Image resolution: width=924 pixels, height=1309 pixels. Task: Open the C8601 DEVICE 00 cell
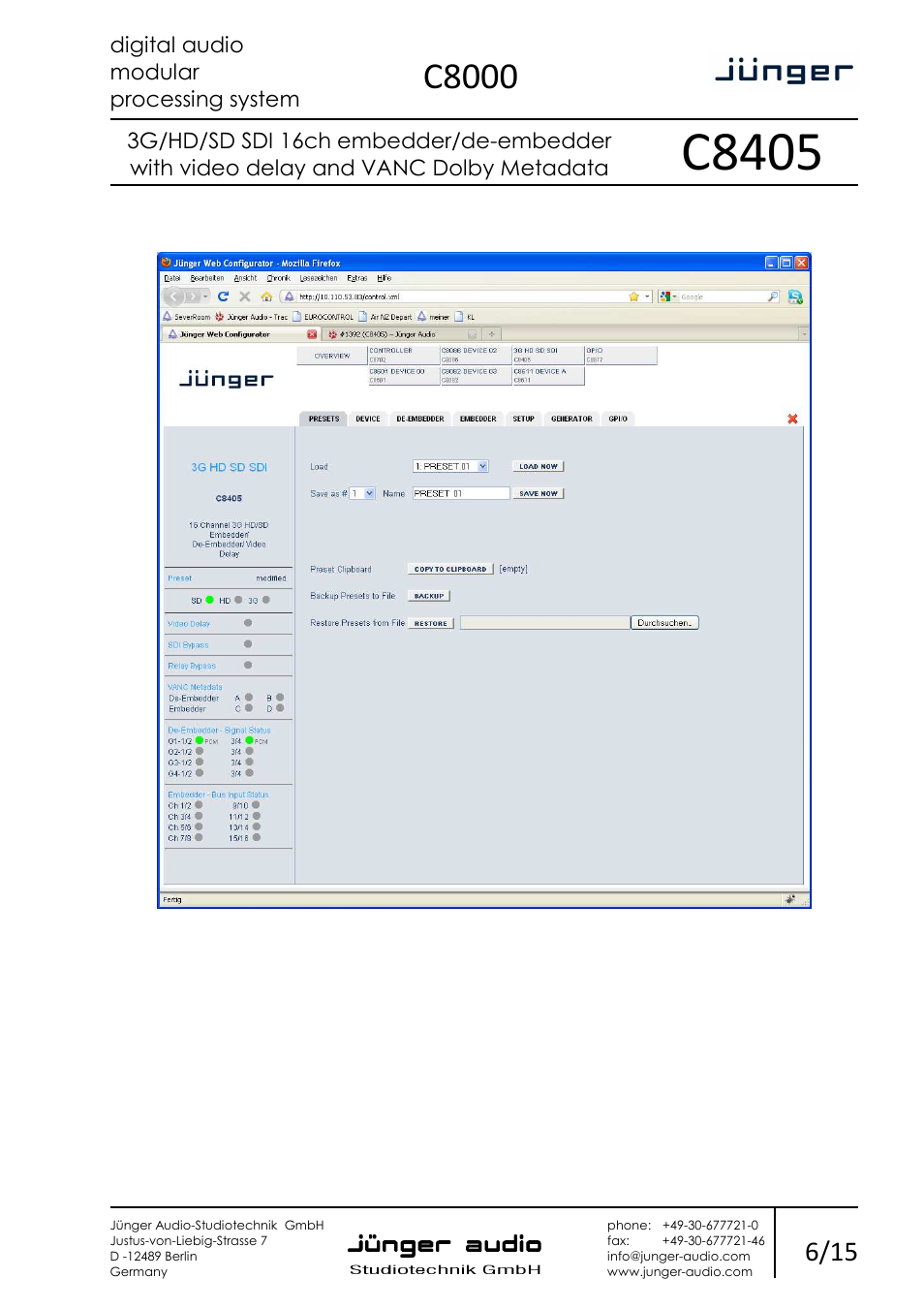pos(402,376)
